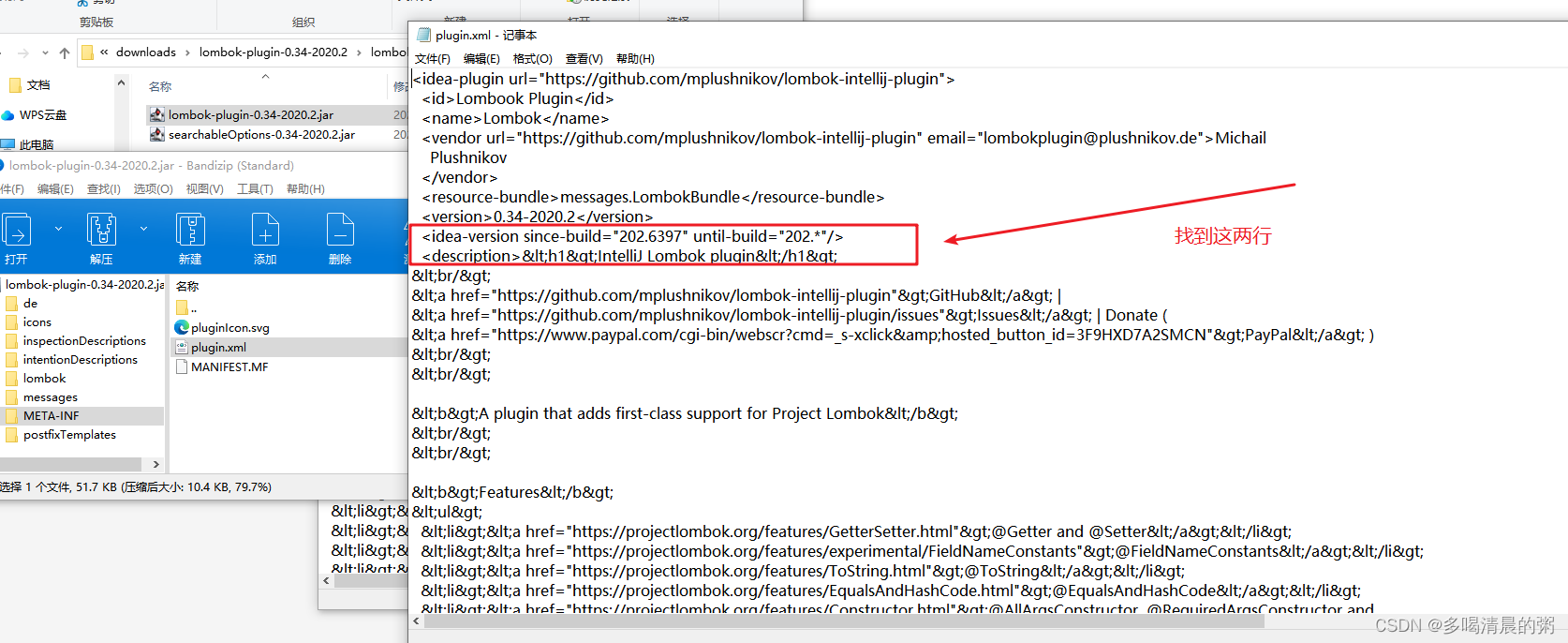
Task: Click the 名称 column header in File Explorer
Action: (160, 86)
